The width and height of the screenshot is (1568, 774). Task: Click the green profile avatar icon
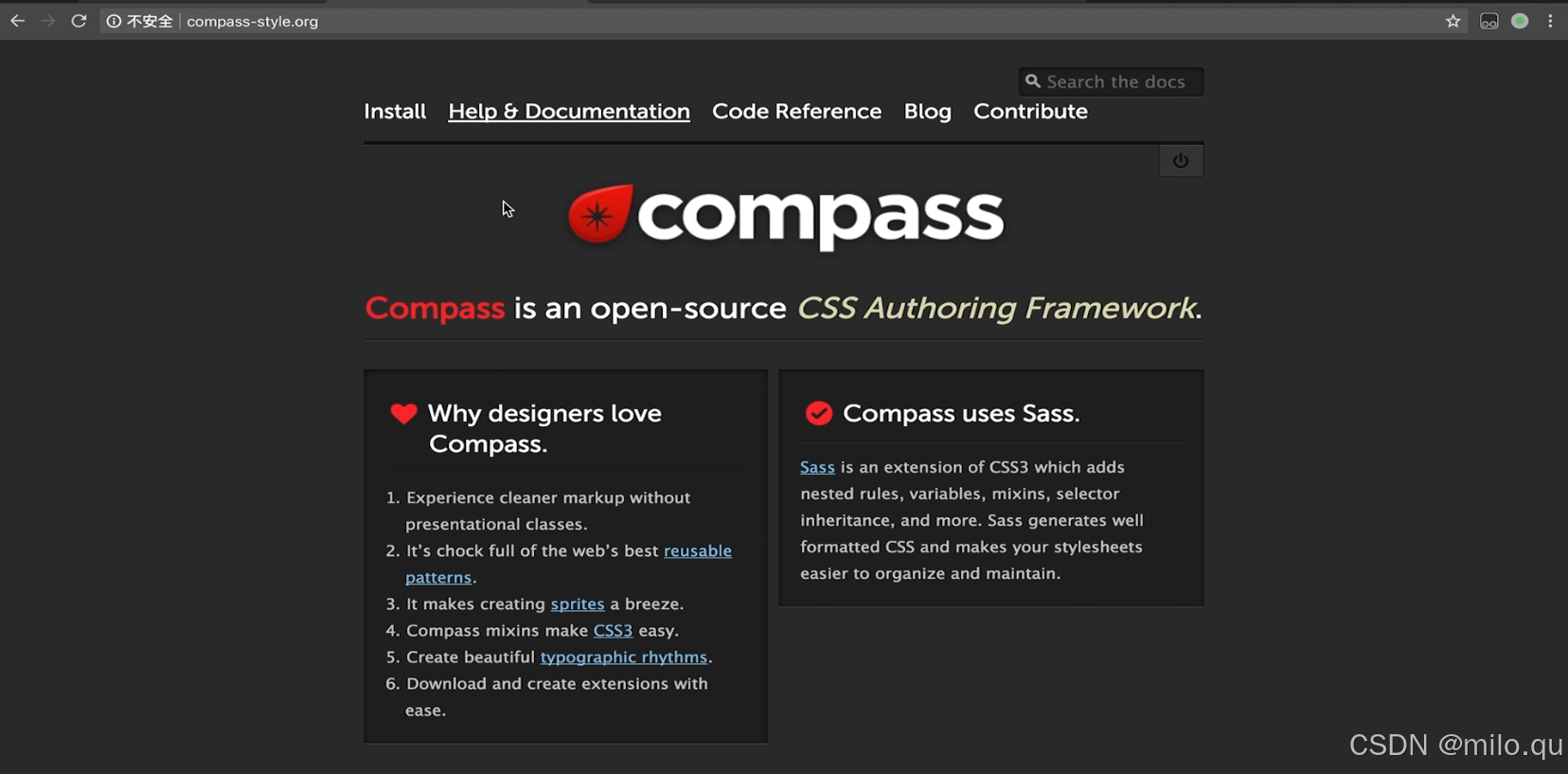pyautogui.click(x=1520, y=21)
